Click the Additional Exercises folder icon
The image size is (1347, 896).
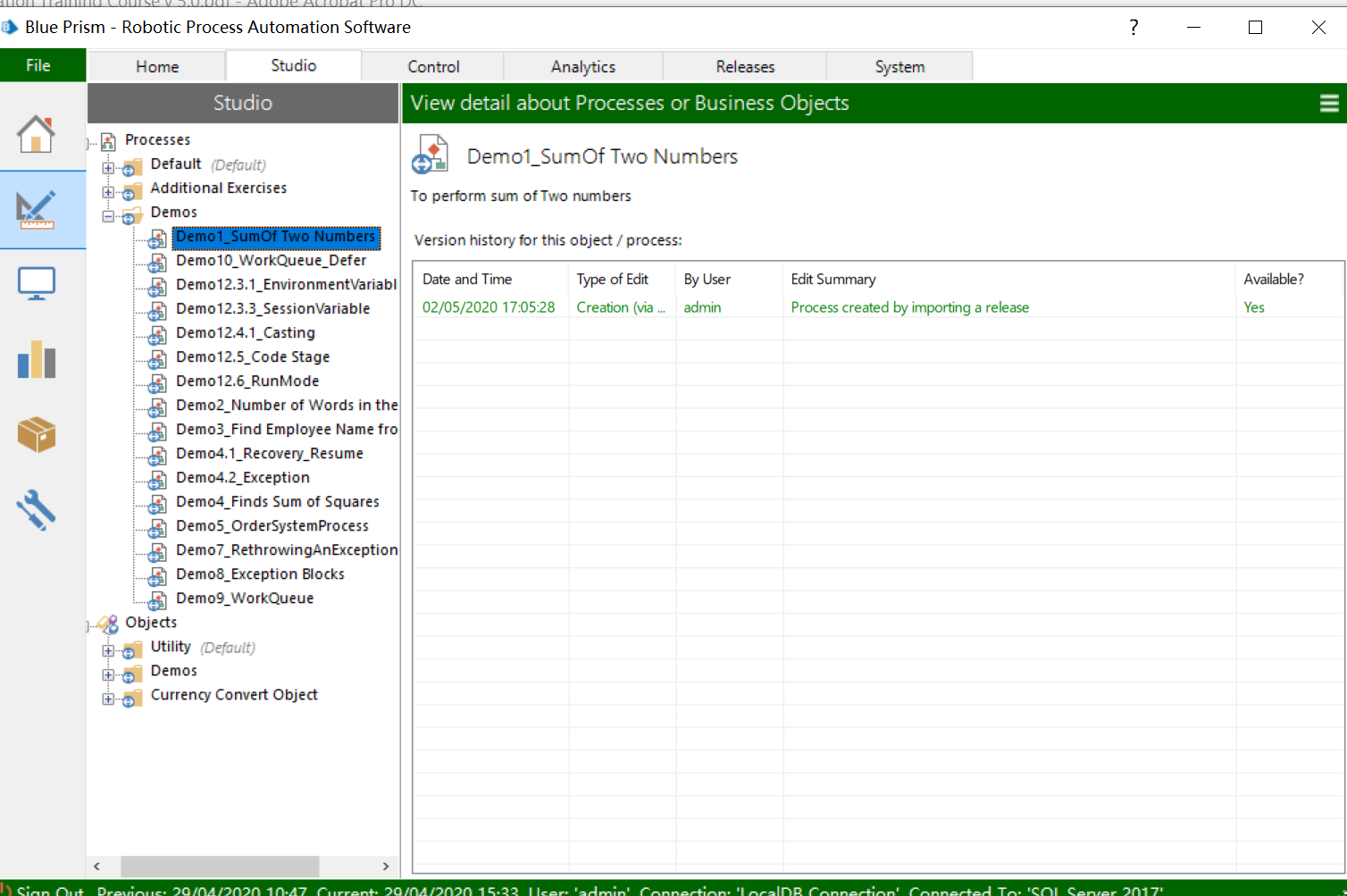click(x=132, y=190)
